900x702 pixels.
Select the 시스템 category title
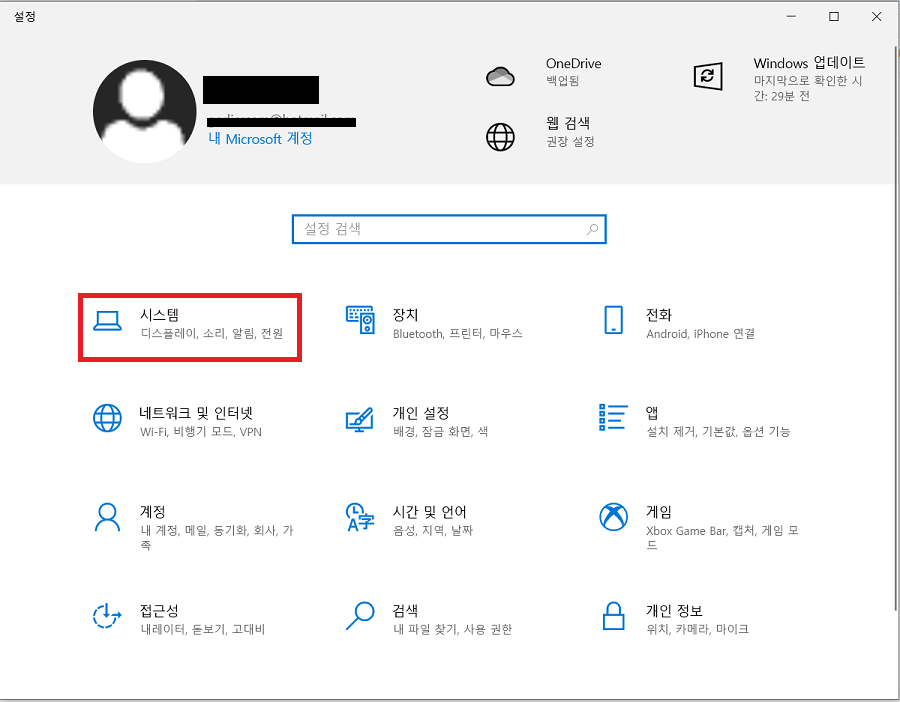159,315
